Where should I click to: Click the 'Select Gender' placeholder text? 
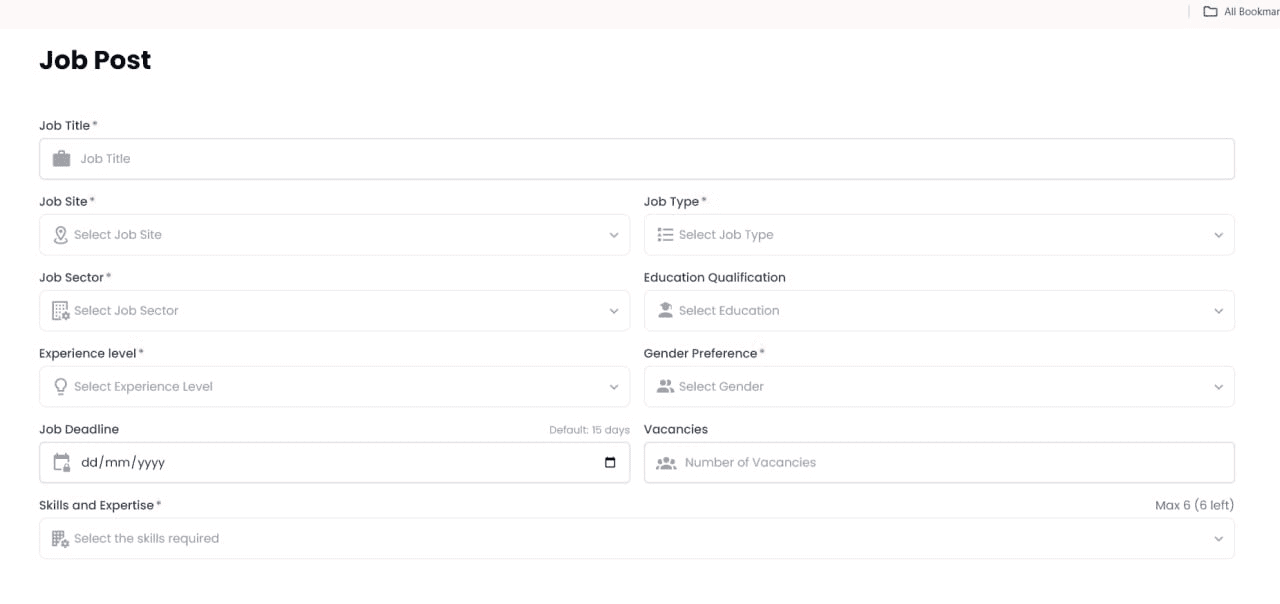click(721, 387)
